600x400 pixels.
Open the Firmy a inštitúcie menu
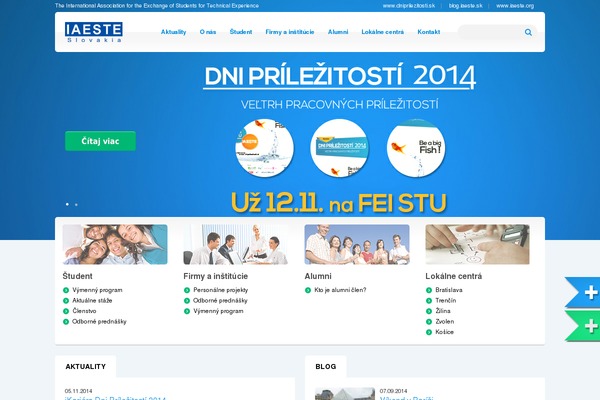pyautogui.click(x=288, y=32)
